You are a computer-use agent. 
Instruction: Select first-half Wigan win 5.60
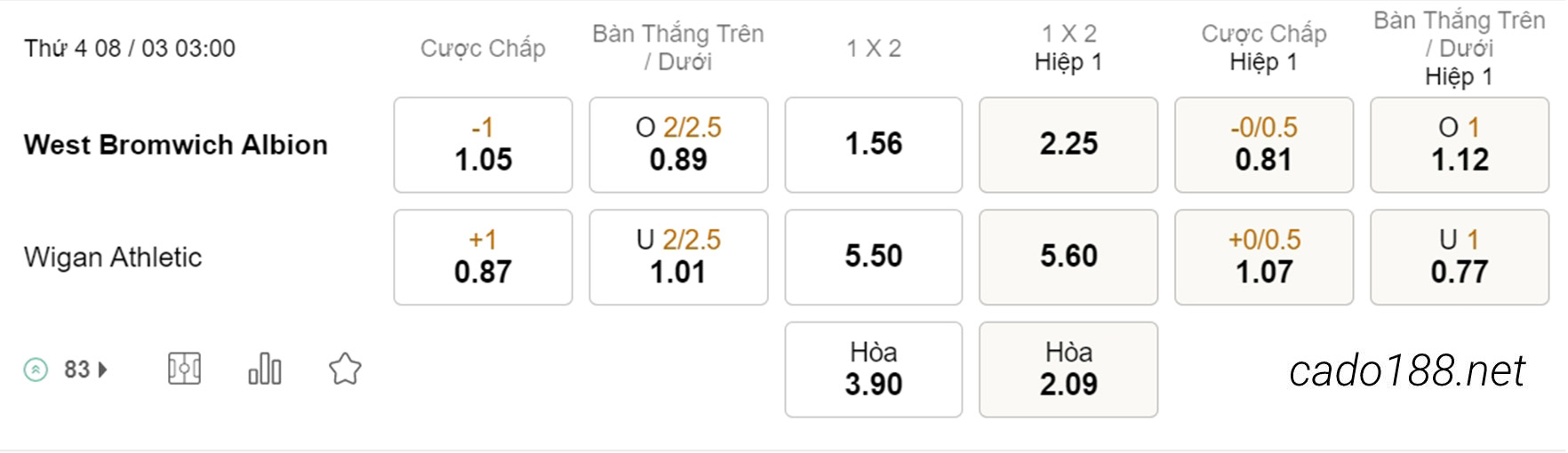(x=1068, y=258)
